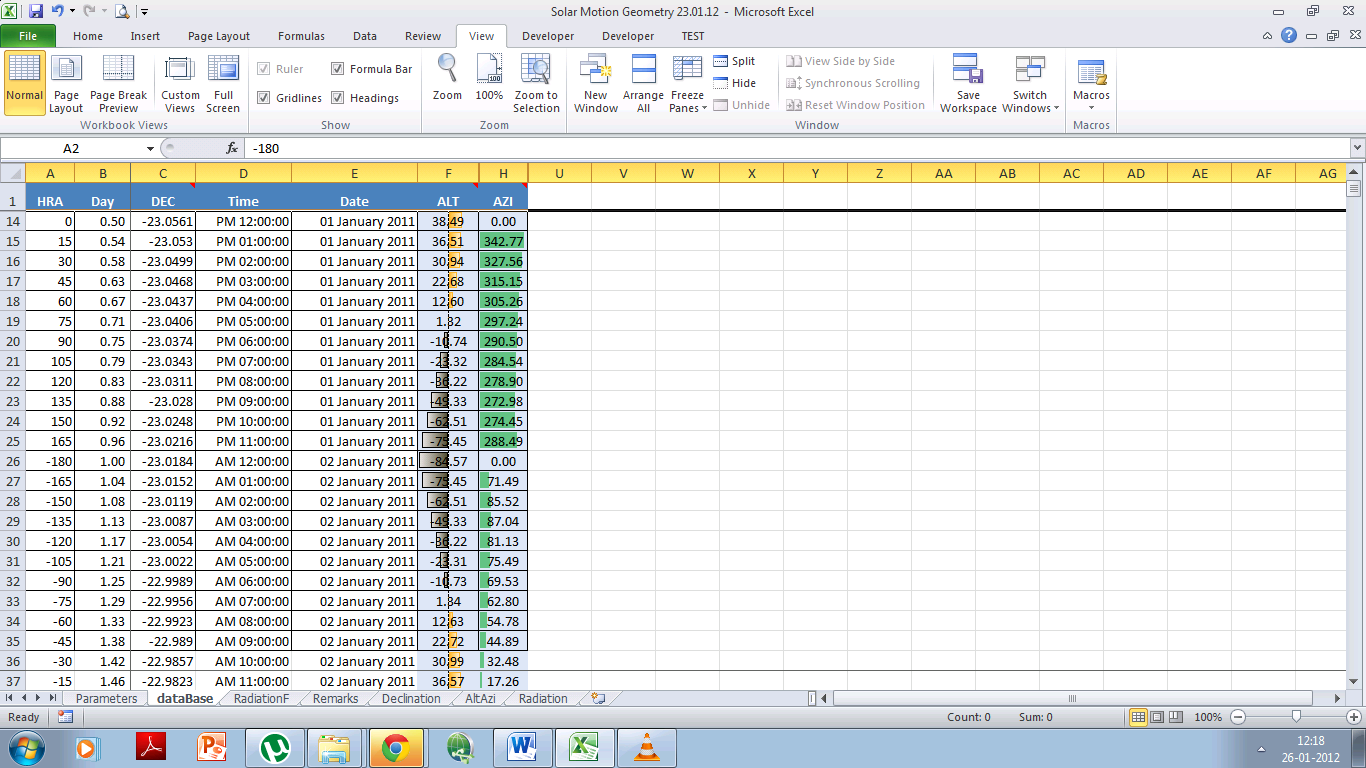Toggle the Headings checkbox
1366x768 pixels.
point(337,97)
